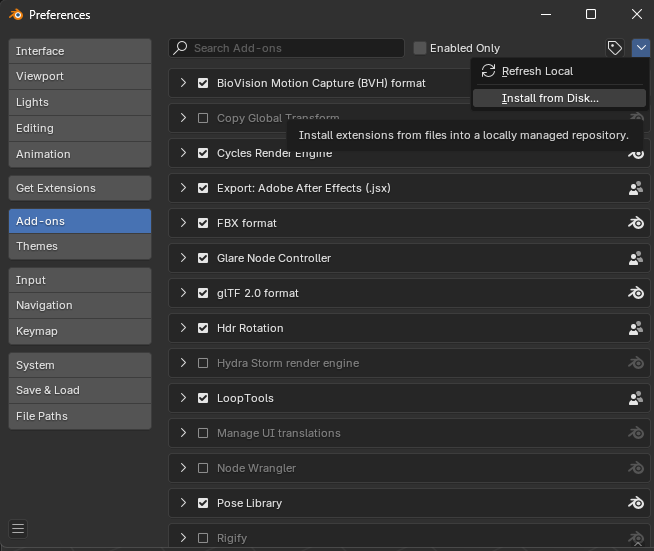Disable the BioVision Motion Capture add-on checkbox
Viewport: 654px width, 551px height.
[203, 83]
